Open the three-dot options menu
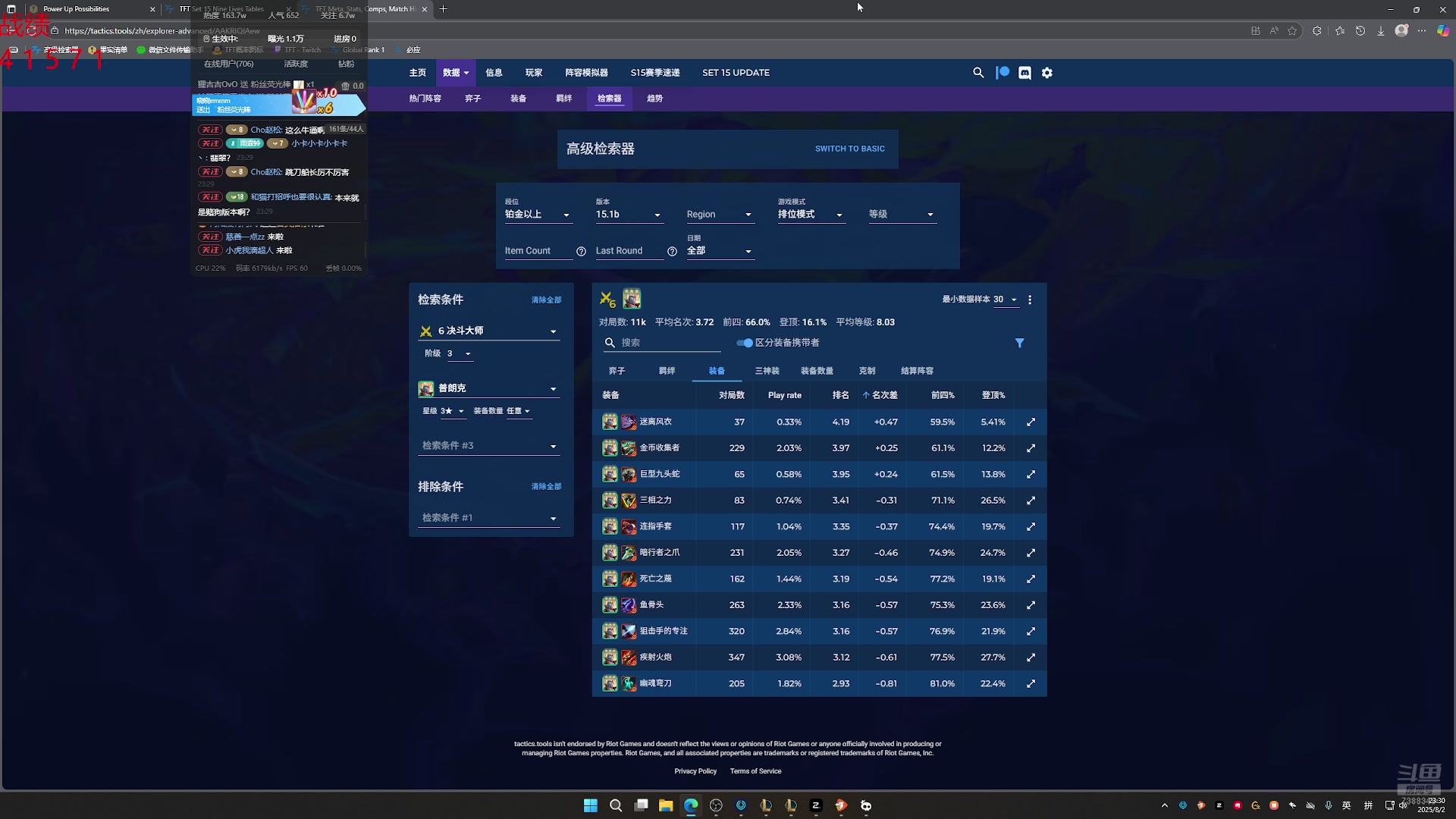1456x819 pixels. [1030, 300]
